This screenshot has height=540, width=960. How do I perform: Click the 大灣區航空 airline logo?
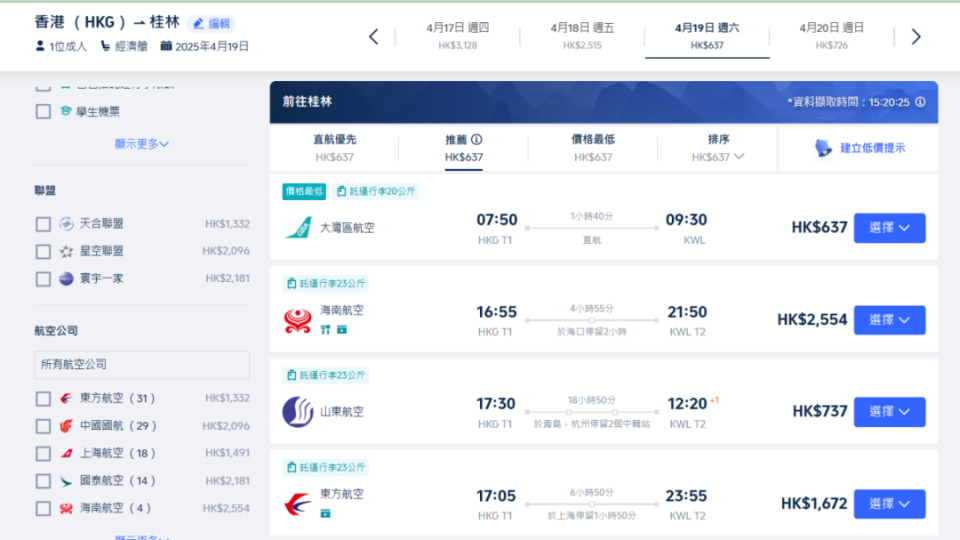pos(298,228)
